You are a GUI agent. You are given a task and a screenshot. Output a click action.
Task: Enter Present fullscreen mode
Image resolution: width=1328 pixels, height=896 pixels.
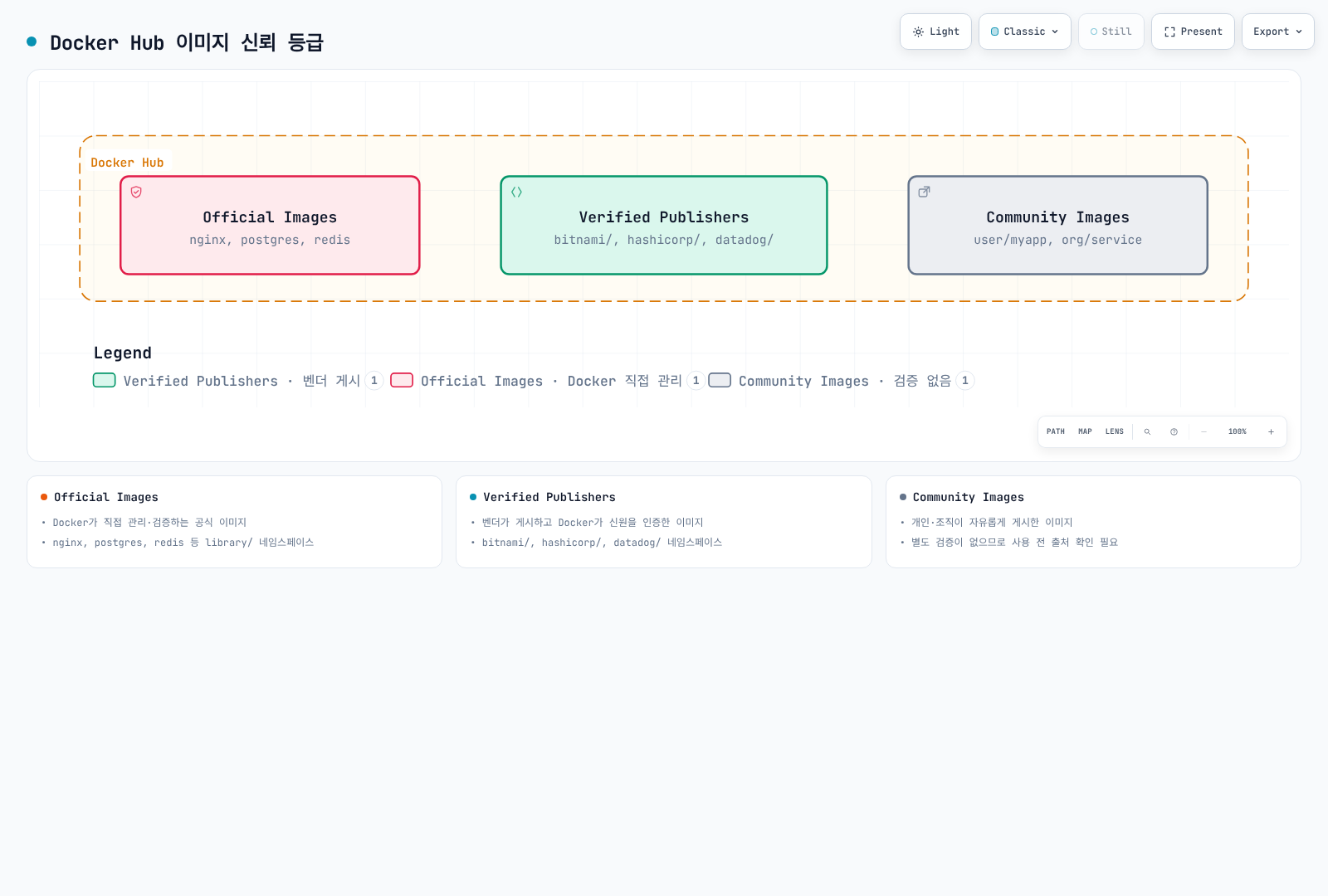[1193, 32]
